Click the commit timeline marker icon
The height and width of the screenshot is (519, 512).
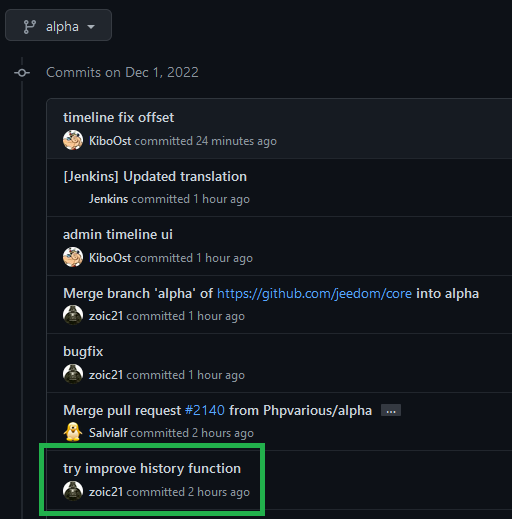(22, 72)
